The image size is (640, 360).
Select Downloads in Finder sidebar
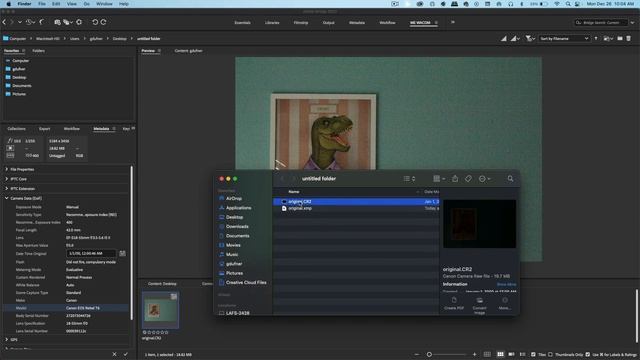(237, 227)
